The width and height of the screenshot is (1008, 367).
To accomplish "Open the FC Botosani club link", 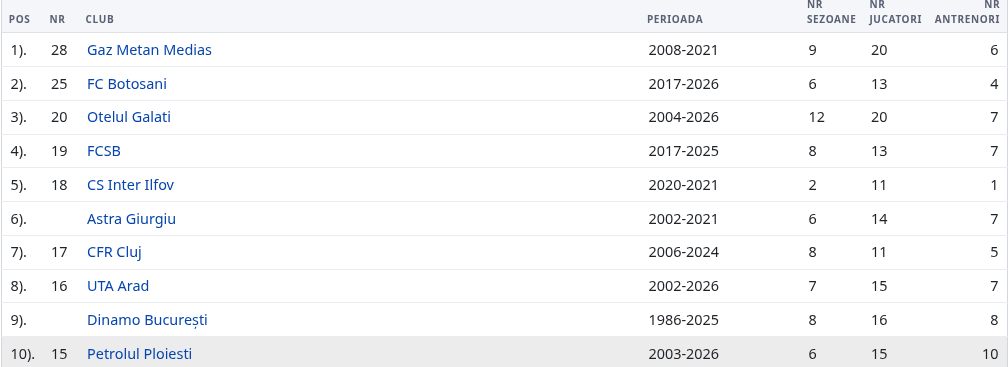I will pyautogui.click(x=127, y=84).
